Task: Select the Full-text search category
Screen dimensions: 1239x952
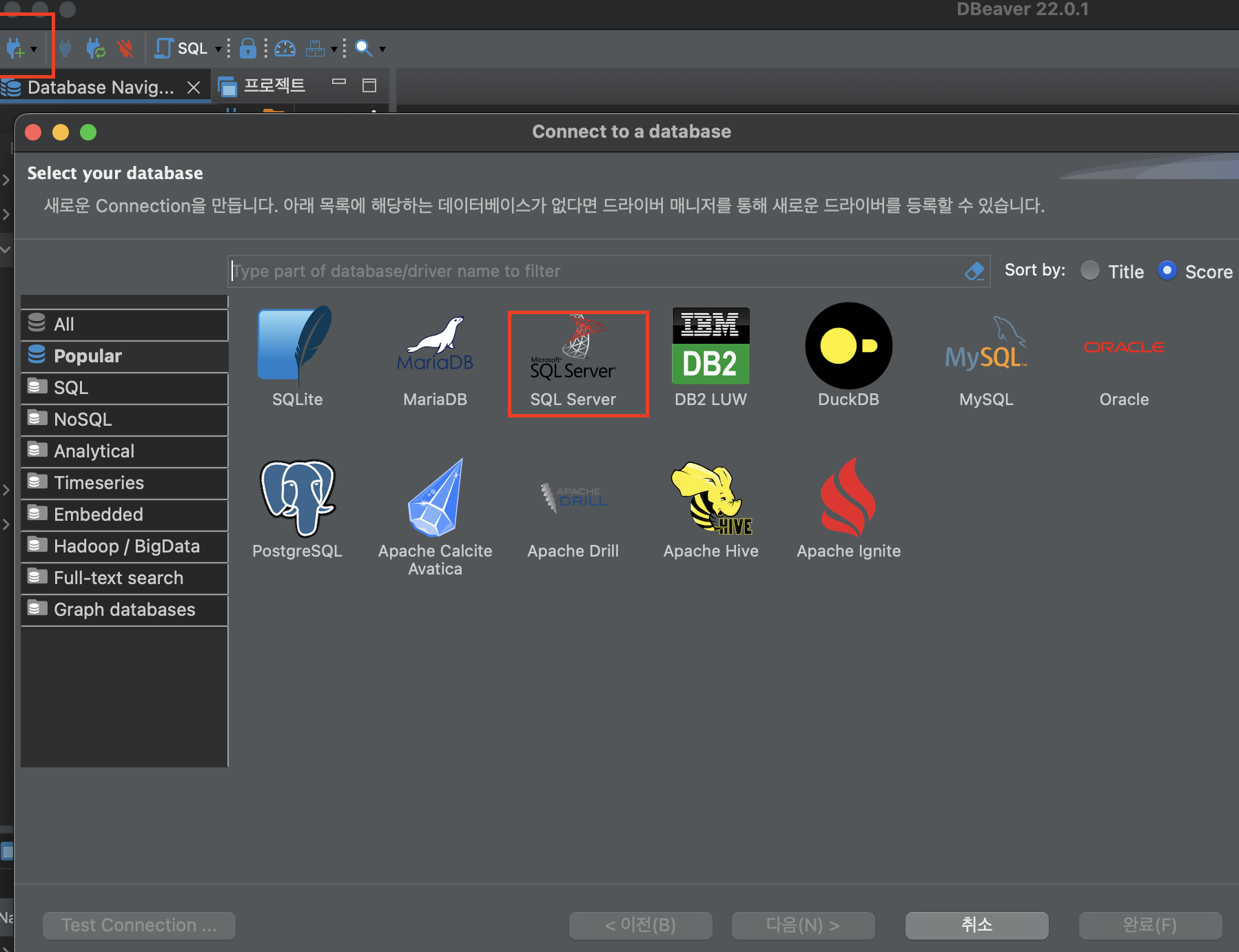Action: point(125,577)
